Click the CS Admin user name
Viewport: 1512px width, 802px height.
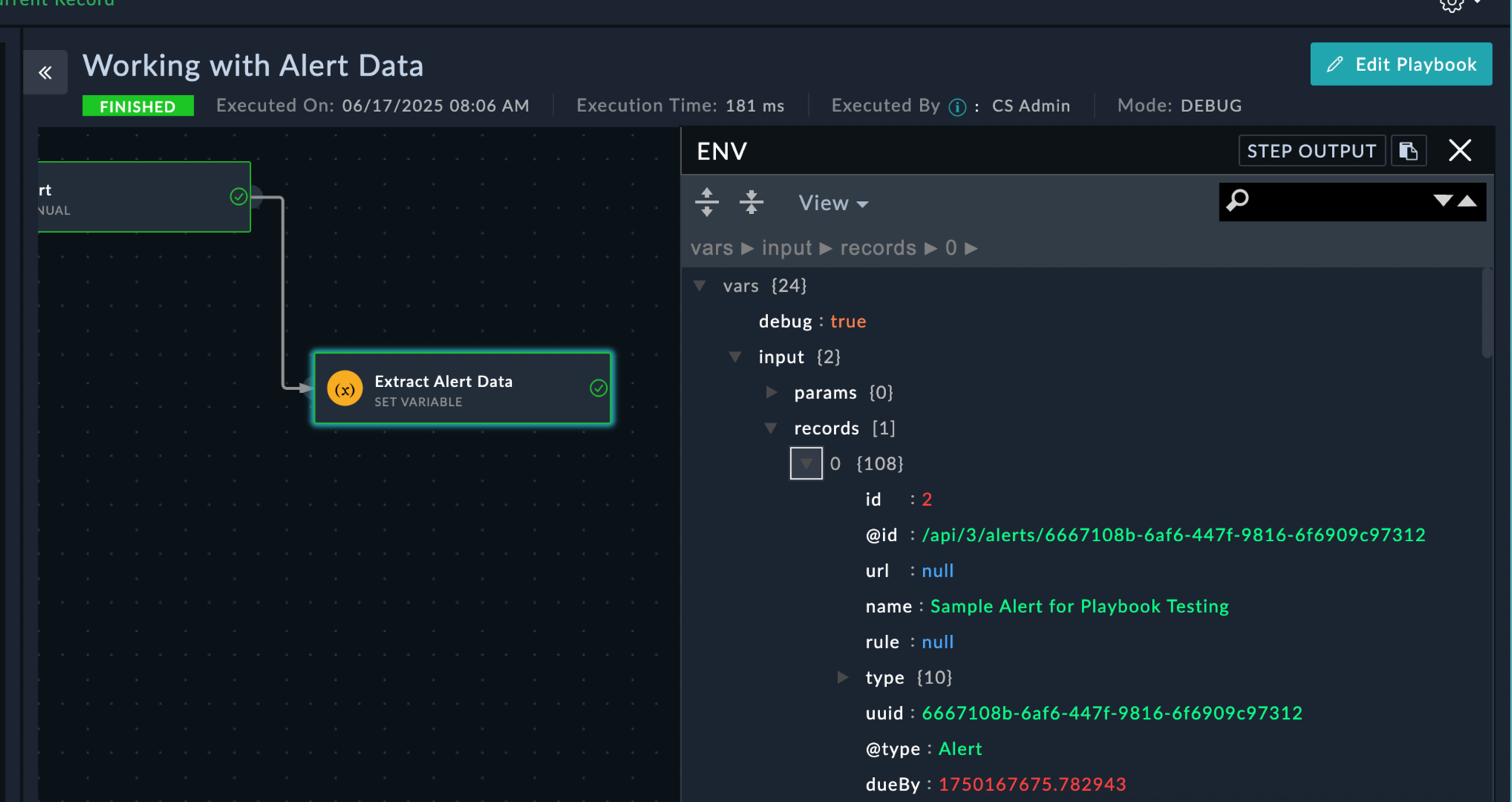1031,106
